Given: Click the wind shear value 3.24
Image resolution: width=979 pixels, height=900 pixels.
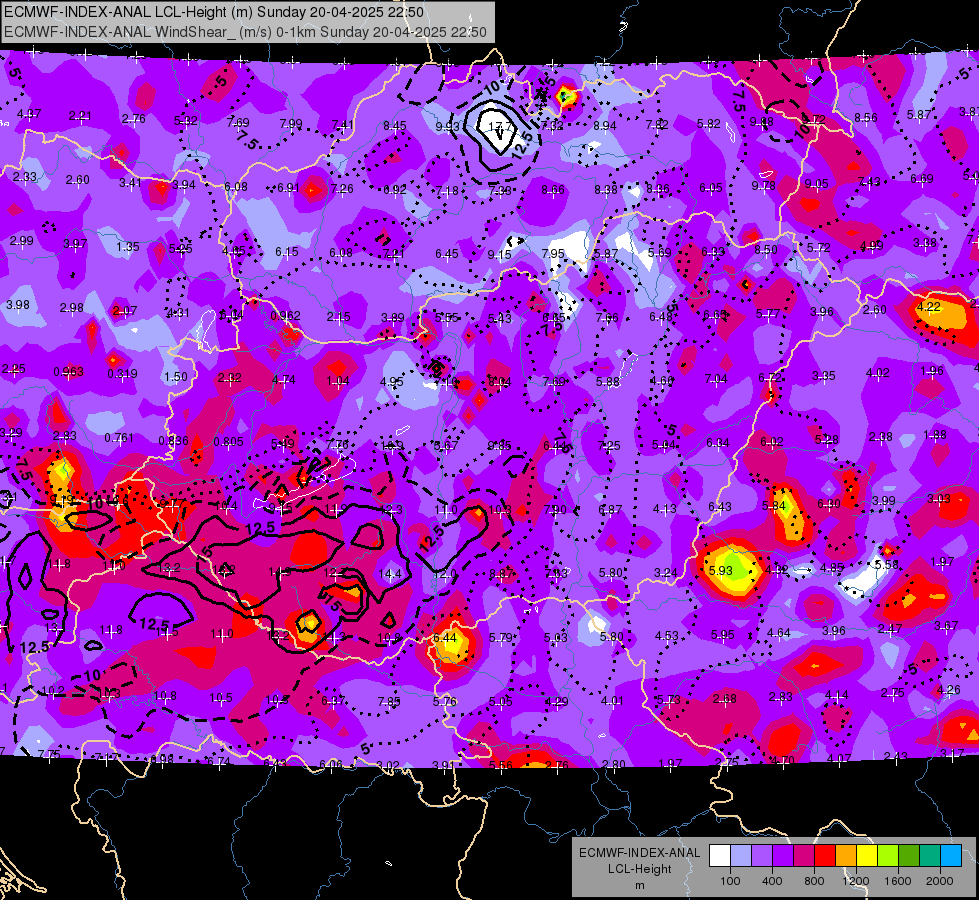Looking at the screenshot, I should (665, 572).
